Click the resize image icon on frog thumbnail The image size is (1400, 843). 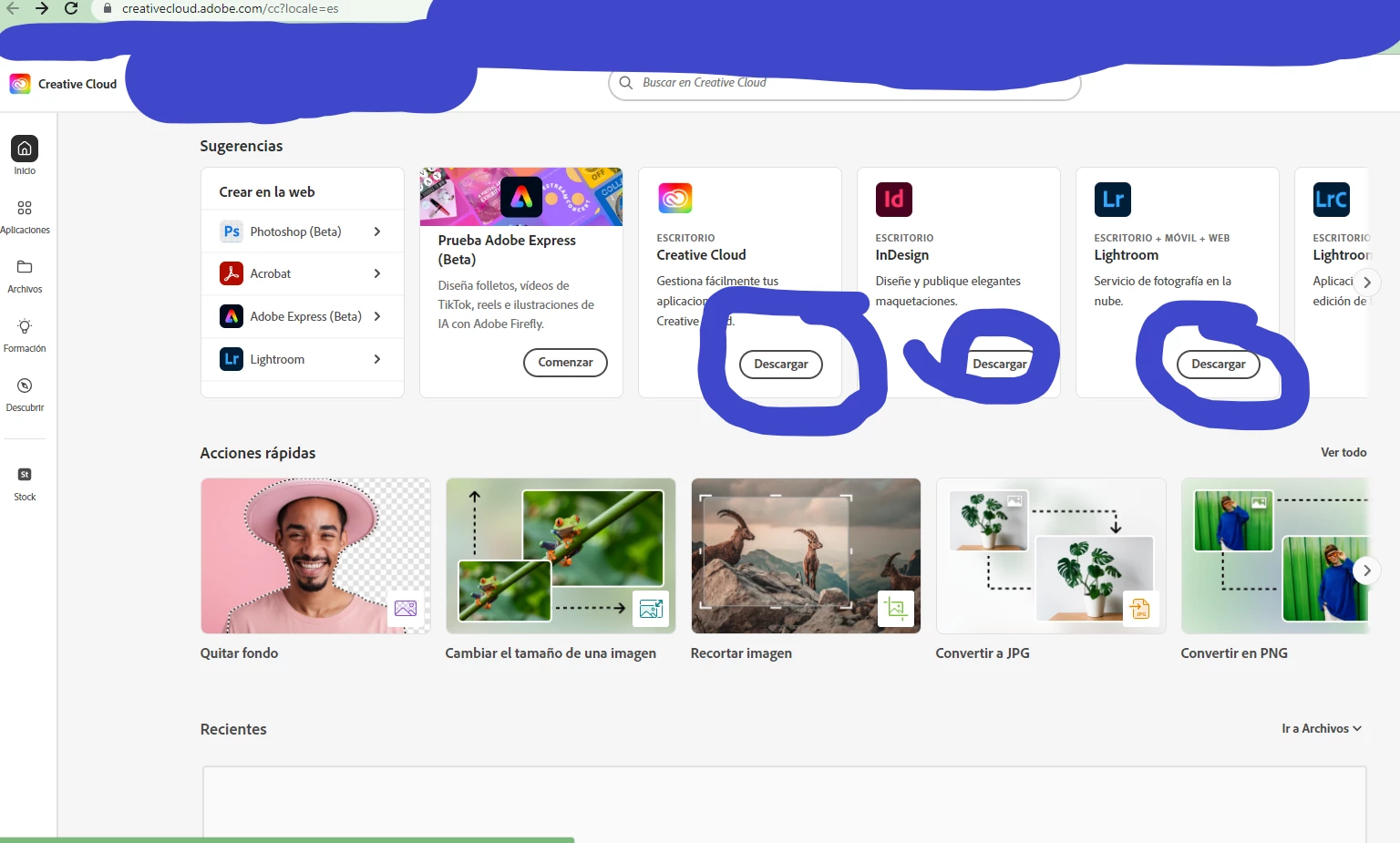(651, 608)
